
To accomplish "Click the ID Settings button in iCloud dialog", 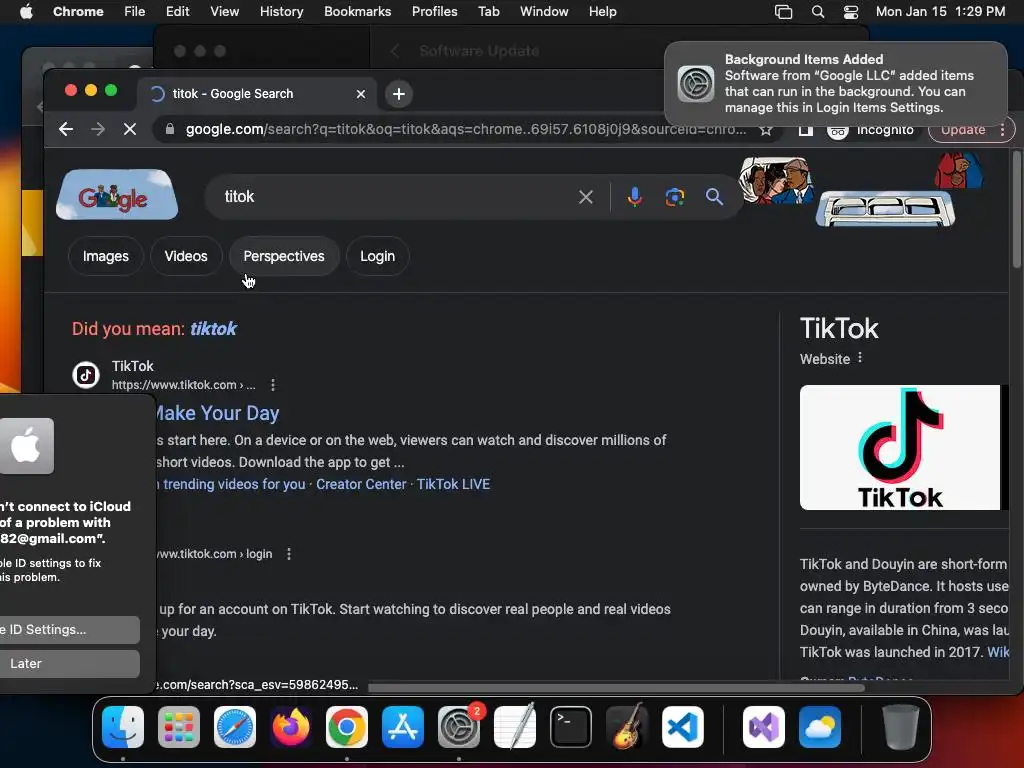I will click(x=70, y=630).
